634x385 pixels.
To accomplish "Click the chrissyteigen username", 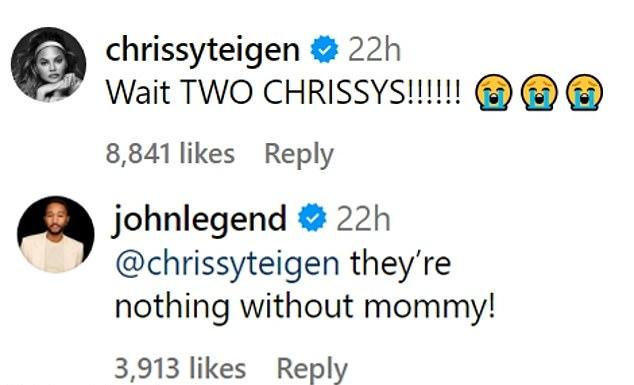I will tap(203, 51).
